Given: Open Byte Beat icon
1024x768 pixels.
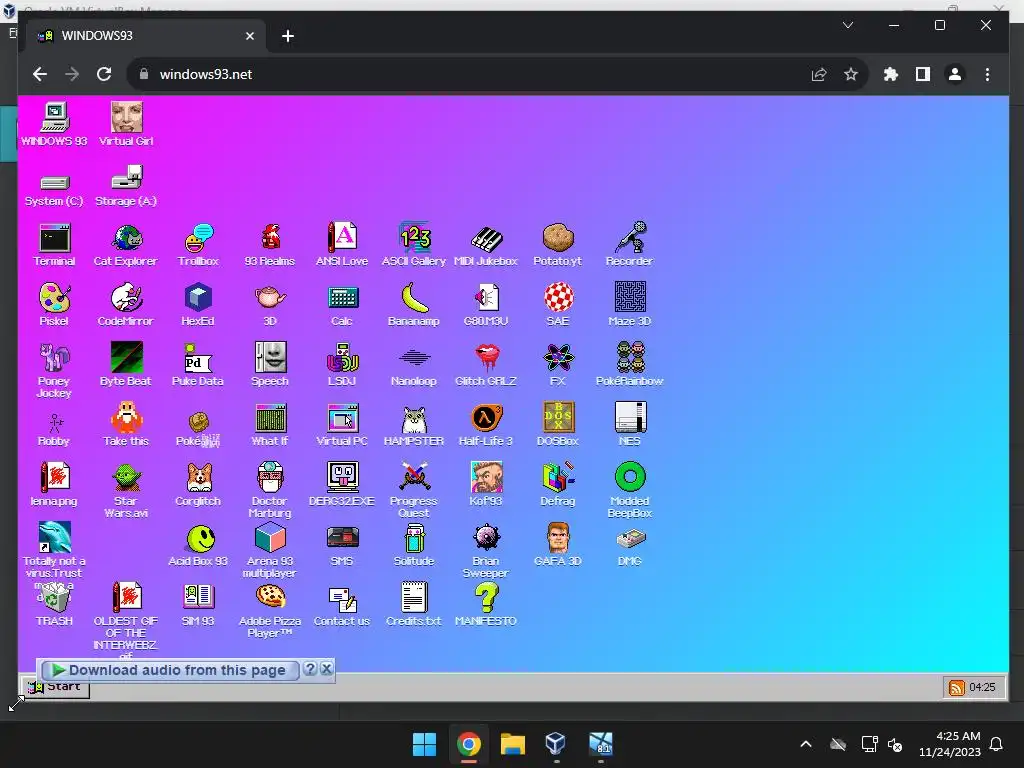Looking at the screenshot, I should [x=125, y=366].
